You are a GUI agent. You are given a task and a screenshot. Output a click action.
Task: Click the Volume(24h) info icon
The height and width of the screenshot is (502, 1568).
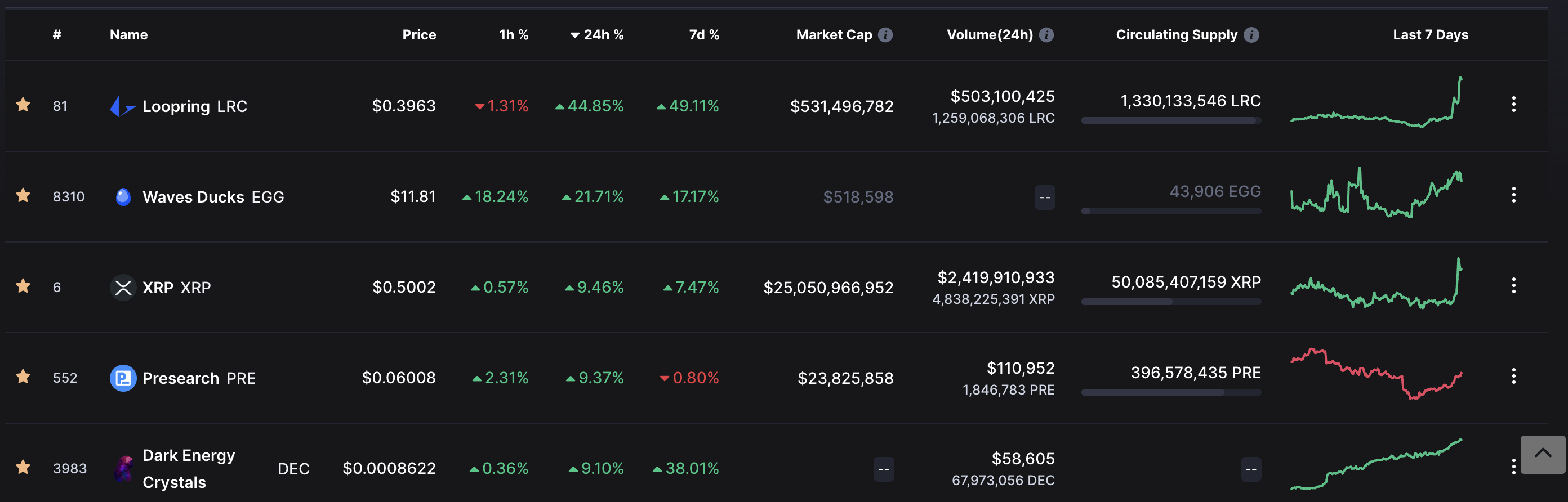point(1046,35)
